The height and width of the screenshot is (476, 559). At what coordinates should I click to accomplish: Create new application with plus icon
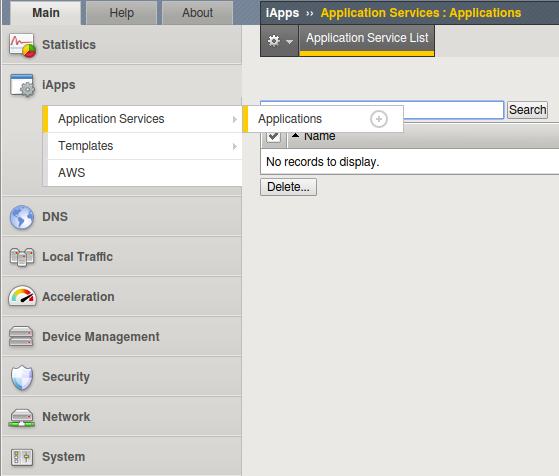click(x=379, y=119)
